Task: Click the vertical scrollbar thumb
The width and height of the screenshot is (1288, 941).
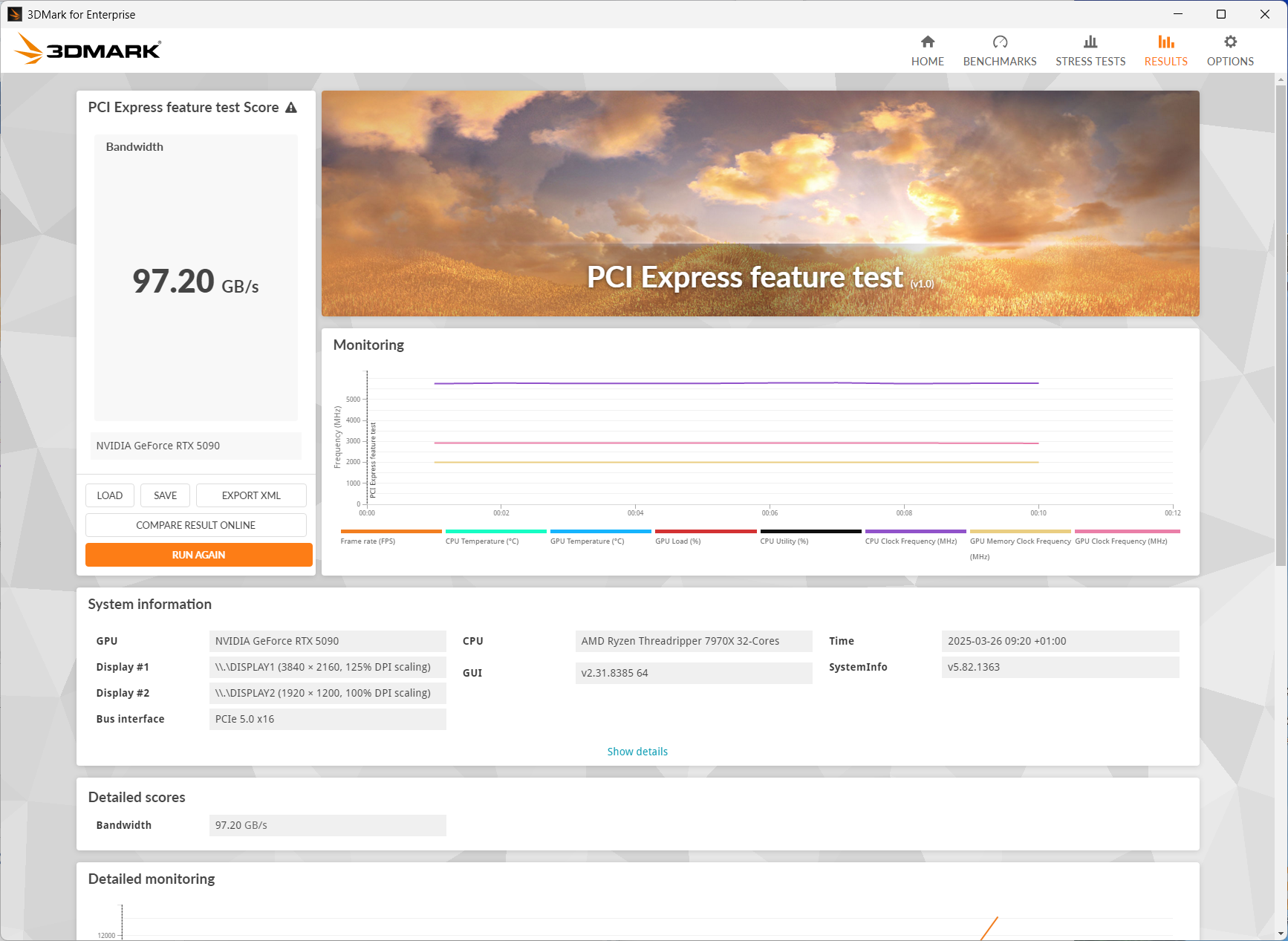Action: (1281, 326)
